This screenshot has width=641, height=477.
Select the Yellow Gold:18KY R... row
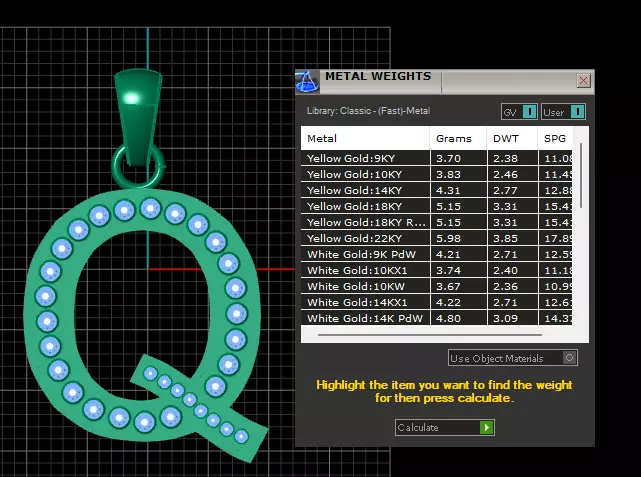click(437, 222)
